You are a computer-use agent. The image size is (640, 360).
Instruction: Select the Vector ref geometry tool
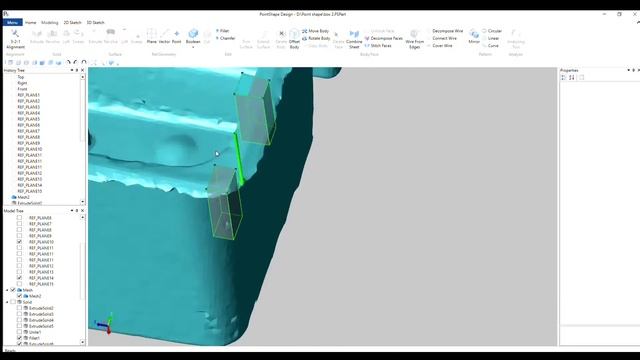[x=164, y=36]
